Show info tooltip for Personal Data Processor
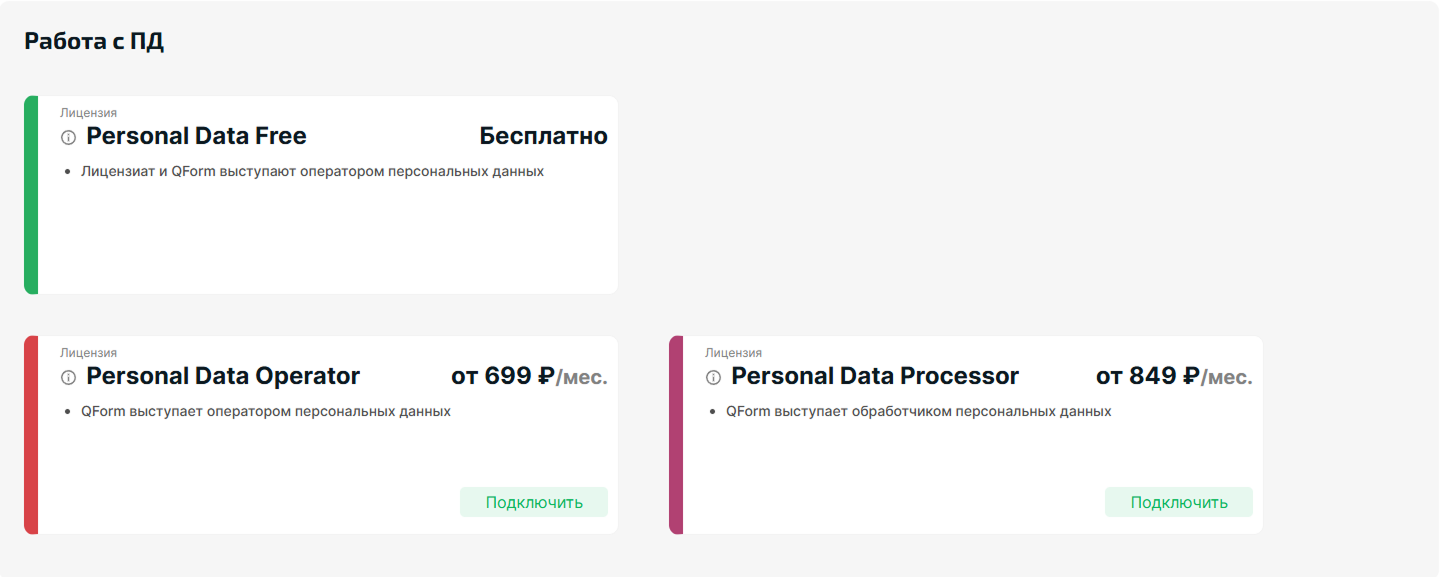 [x=713, y=377]
